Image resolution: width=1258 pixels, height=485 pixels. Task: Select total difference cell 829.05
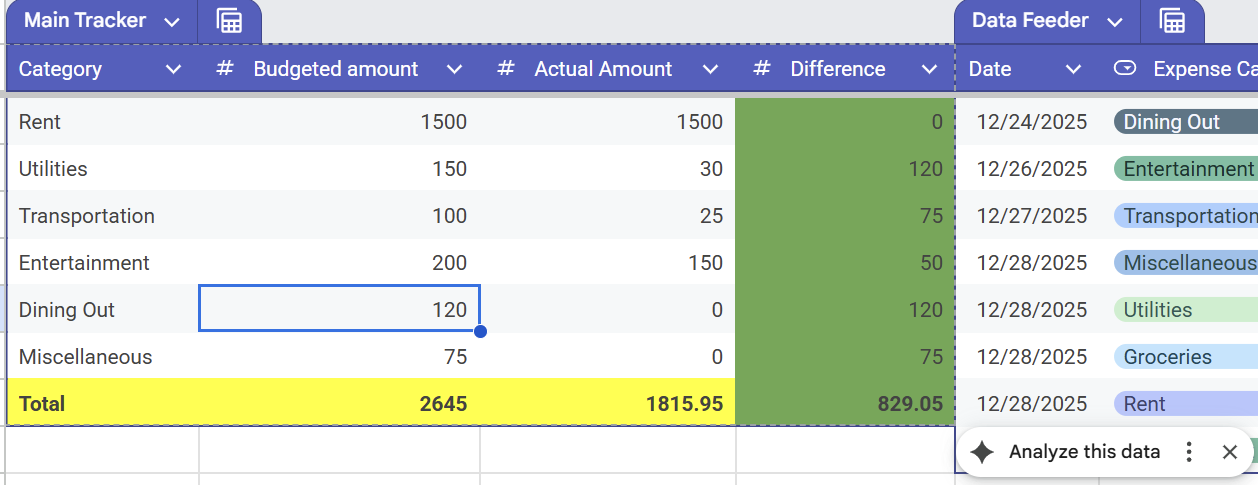[845, 403]
